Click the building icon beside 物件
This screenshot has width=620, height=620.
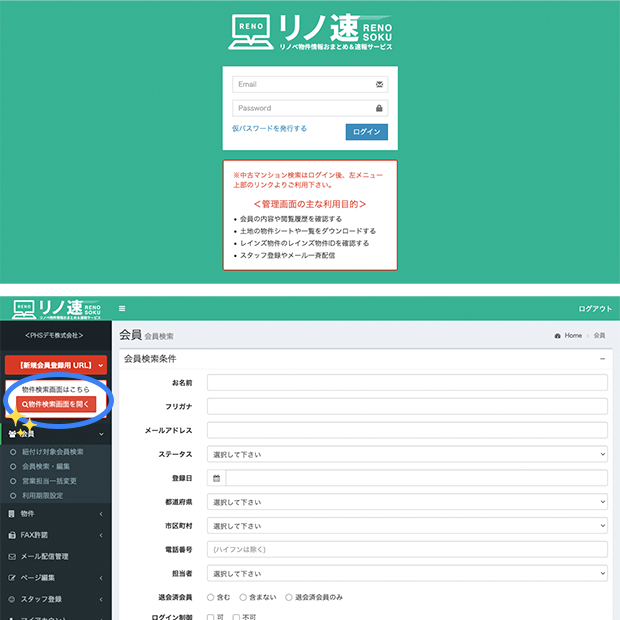11,514
